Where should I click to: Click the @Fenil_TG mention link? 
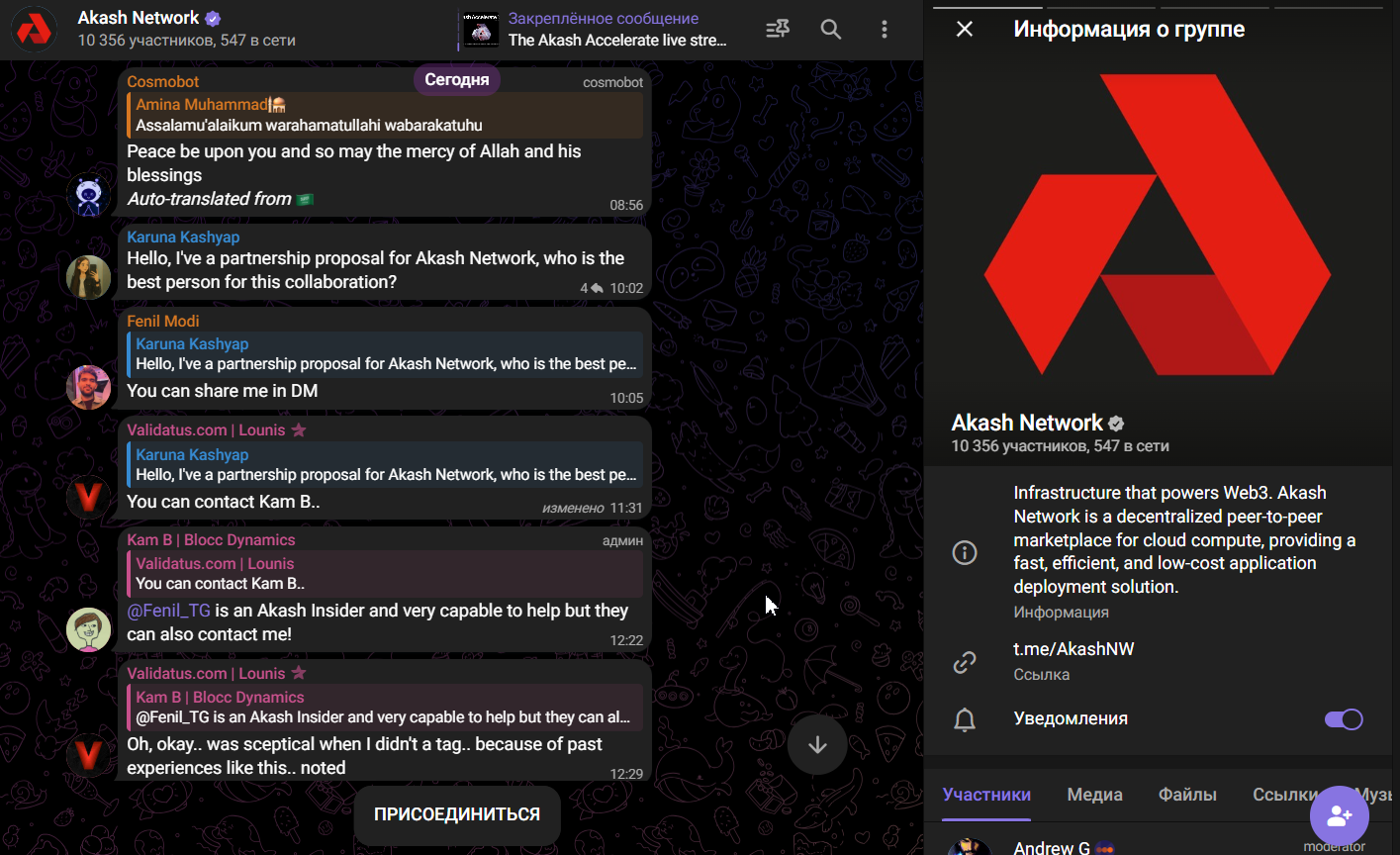168,611
